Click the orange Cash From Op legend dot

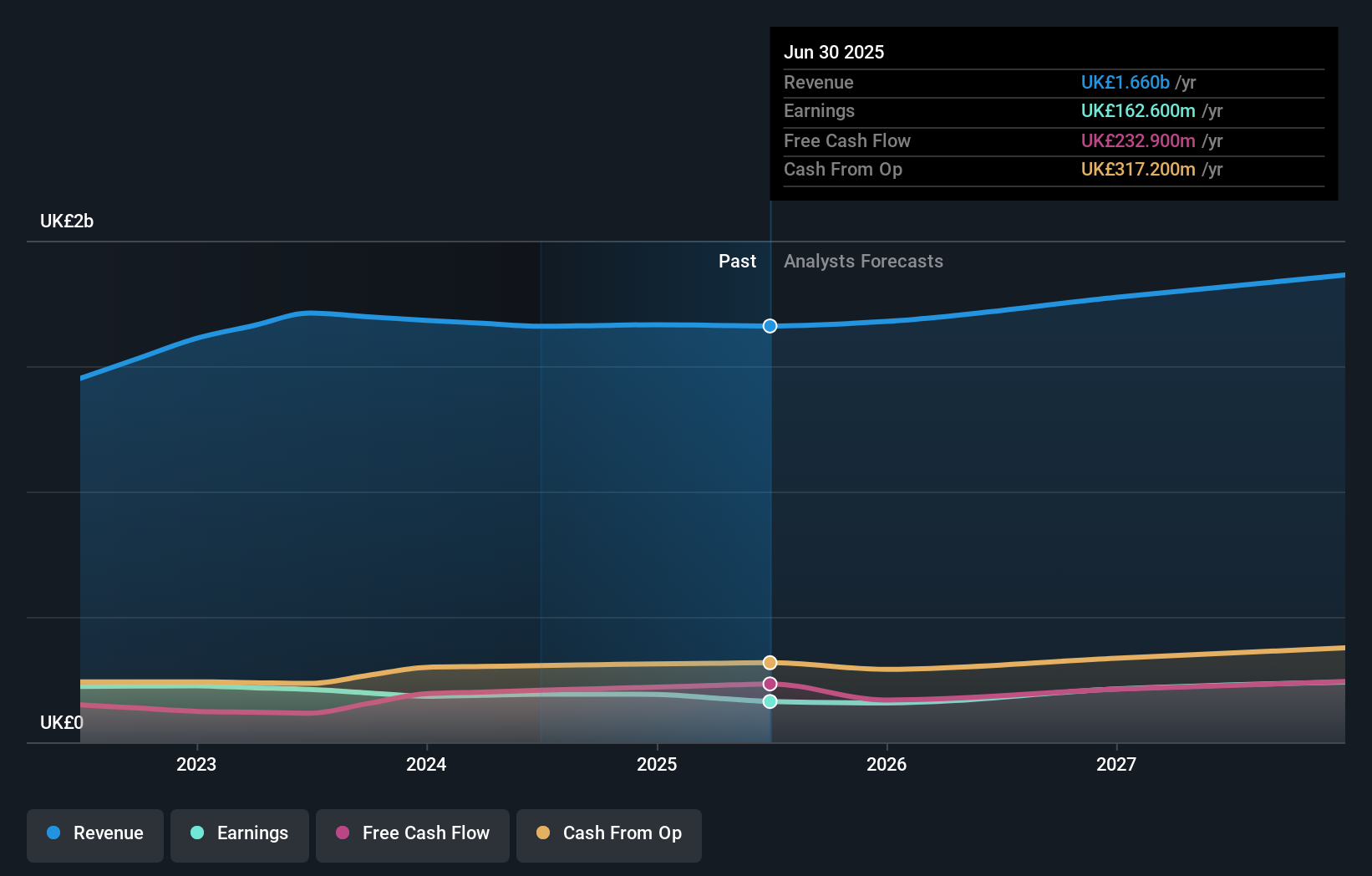point(543,833)
